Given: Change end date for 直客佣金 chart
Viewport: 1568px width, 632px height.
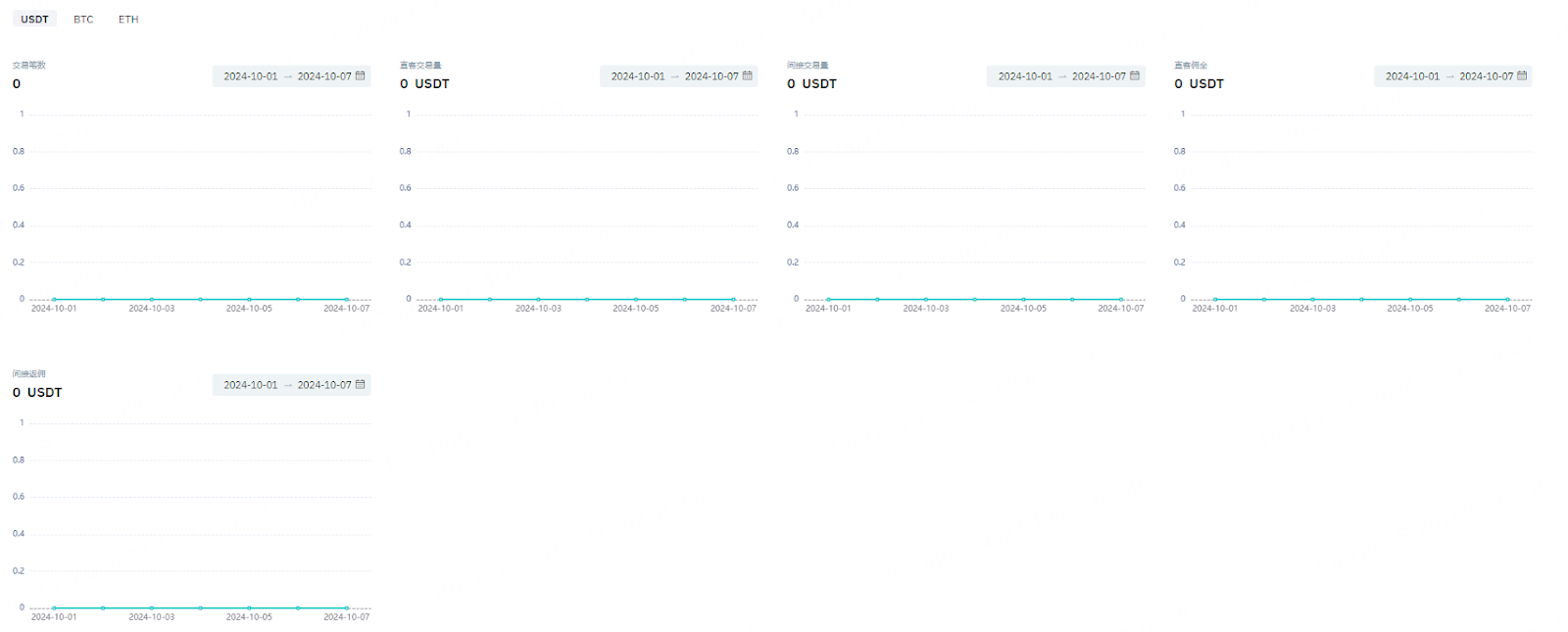Looking at the screenshot, I should pos(1486,76).
